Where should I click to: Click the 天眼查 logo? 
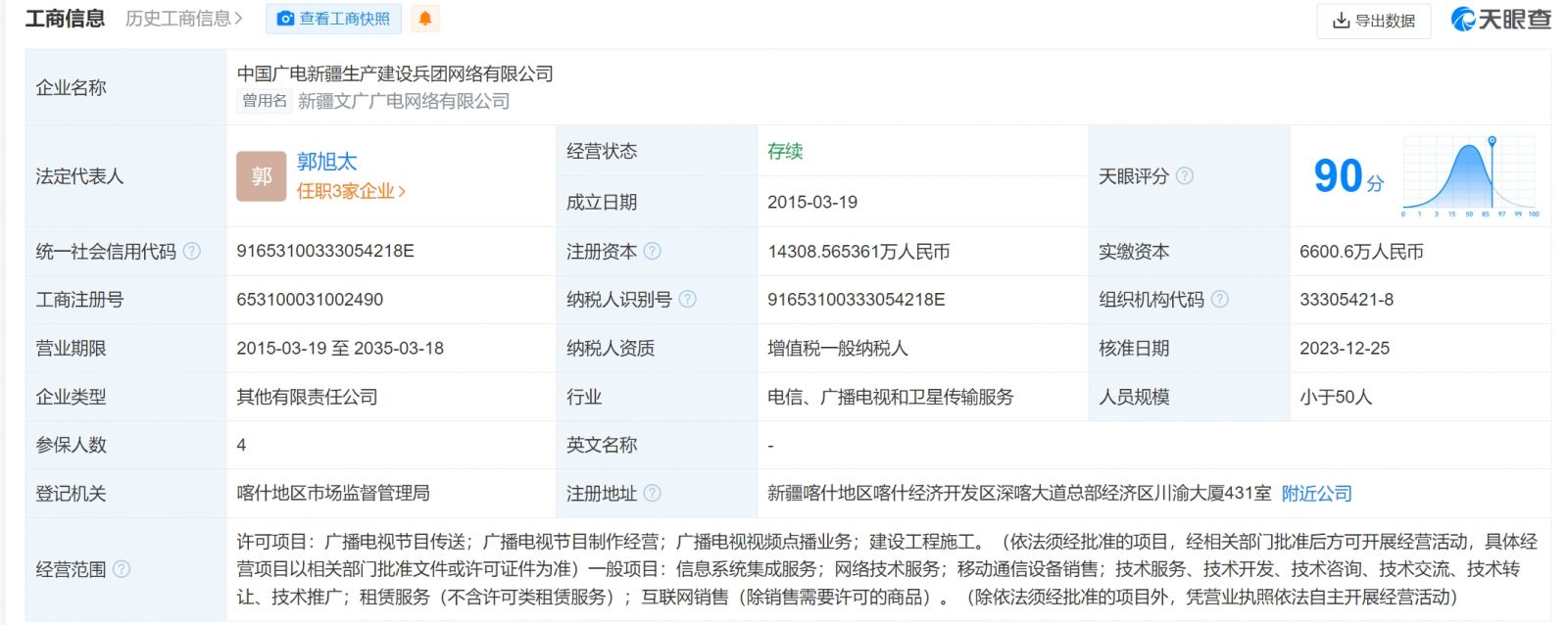coord(1500,20)
